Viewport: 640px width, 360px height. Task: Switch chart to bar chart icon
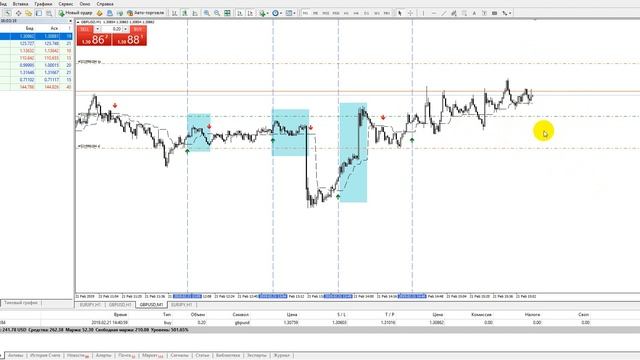point(174,13)
